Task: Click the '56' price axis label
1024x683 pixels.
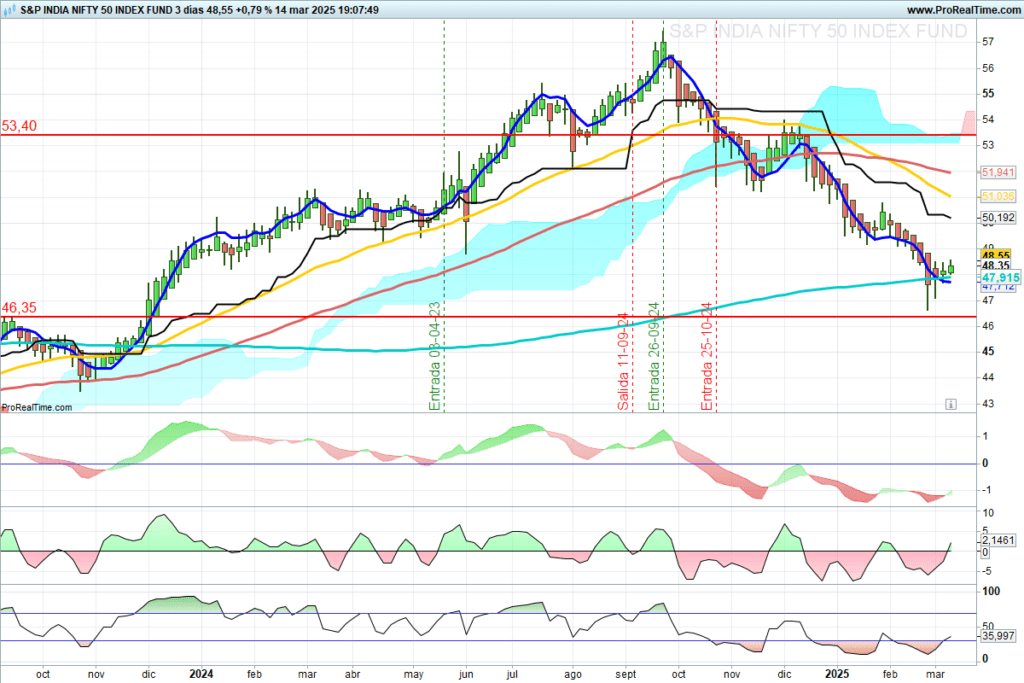Action: tap(988, 68)
